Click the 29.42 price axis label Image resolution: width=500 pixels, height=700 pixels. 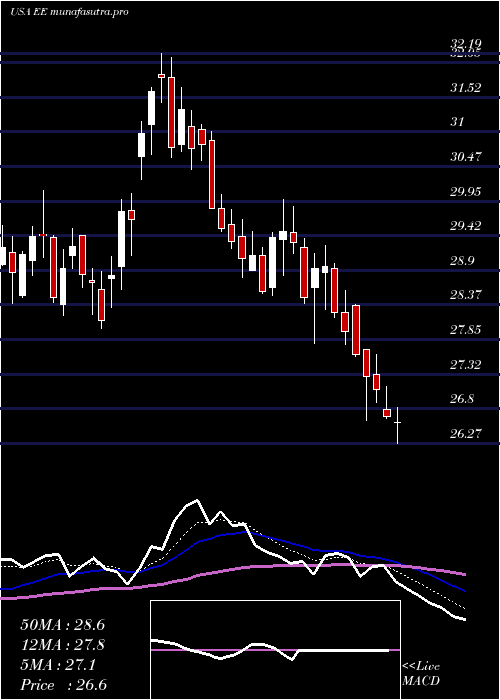(466, 226)
